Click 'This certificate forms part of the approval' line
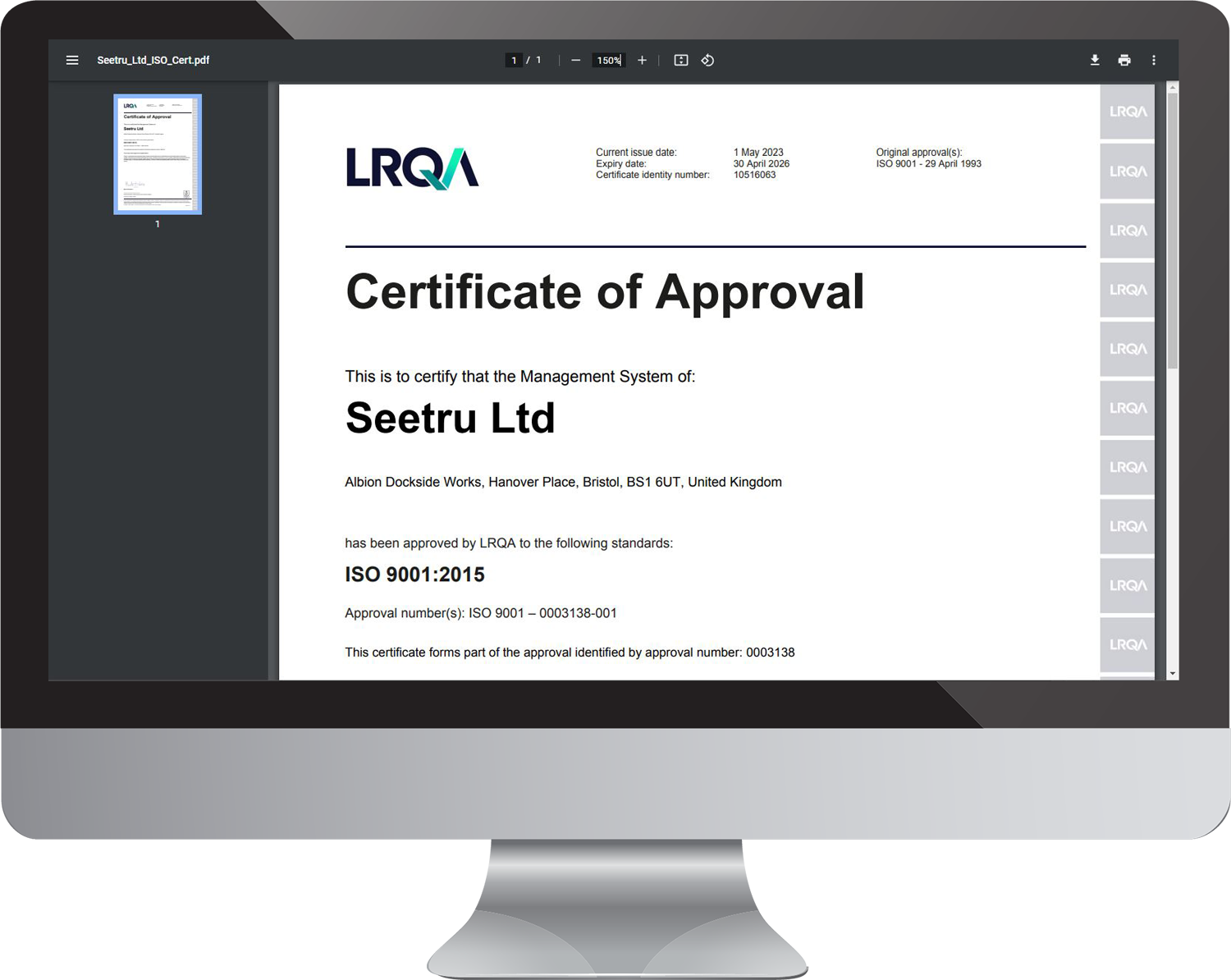Screen dimensions: 1231x980 pos(570,653)
